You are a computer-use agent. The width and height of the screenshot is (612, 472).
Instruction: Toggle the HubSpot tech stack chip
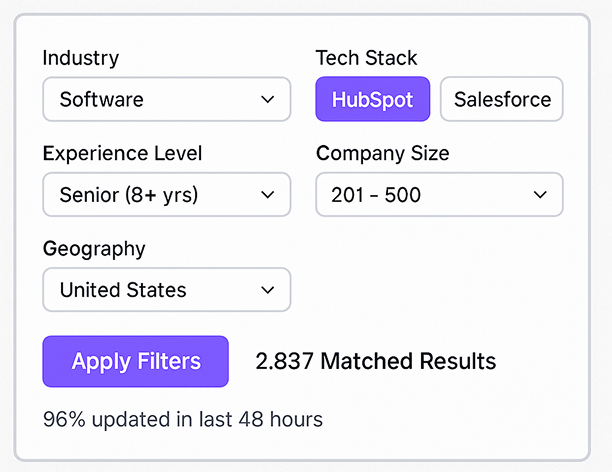tap(372, 99)
